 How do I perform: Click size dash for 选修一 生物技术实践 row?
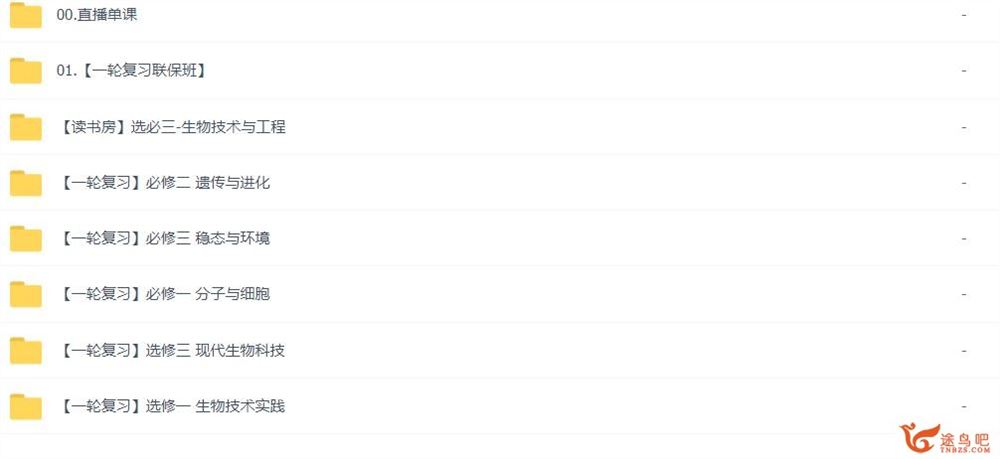964,406
